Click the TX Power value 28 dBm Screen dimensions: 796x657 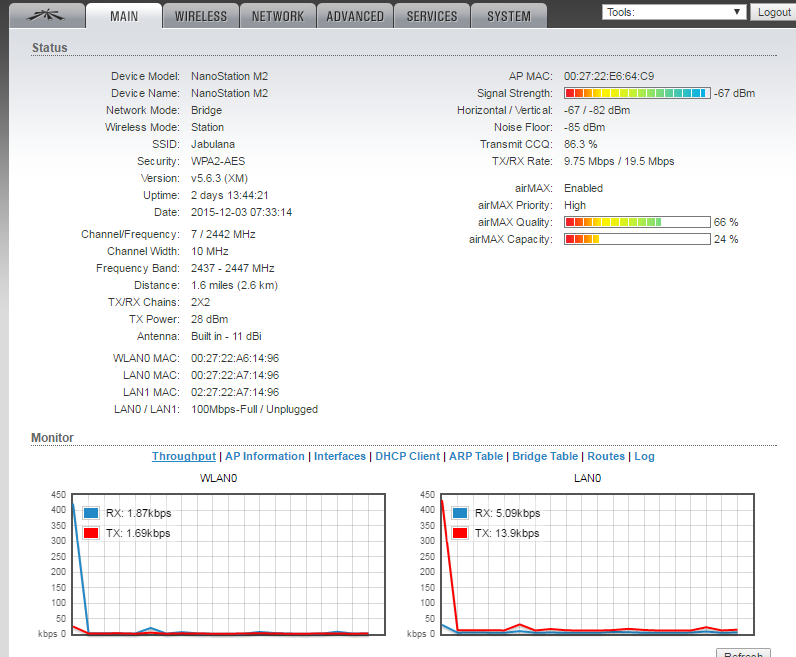(x=209, y=319)
